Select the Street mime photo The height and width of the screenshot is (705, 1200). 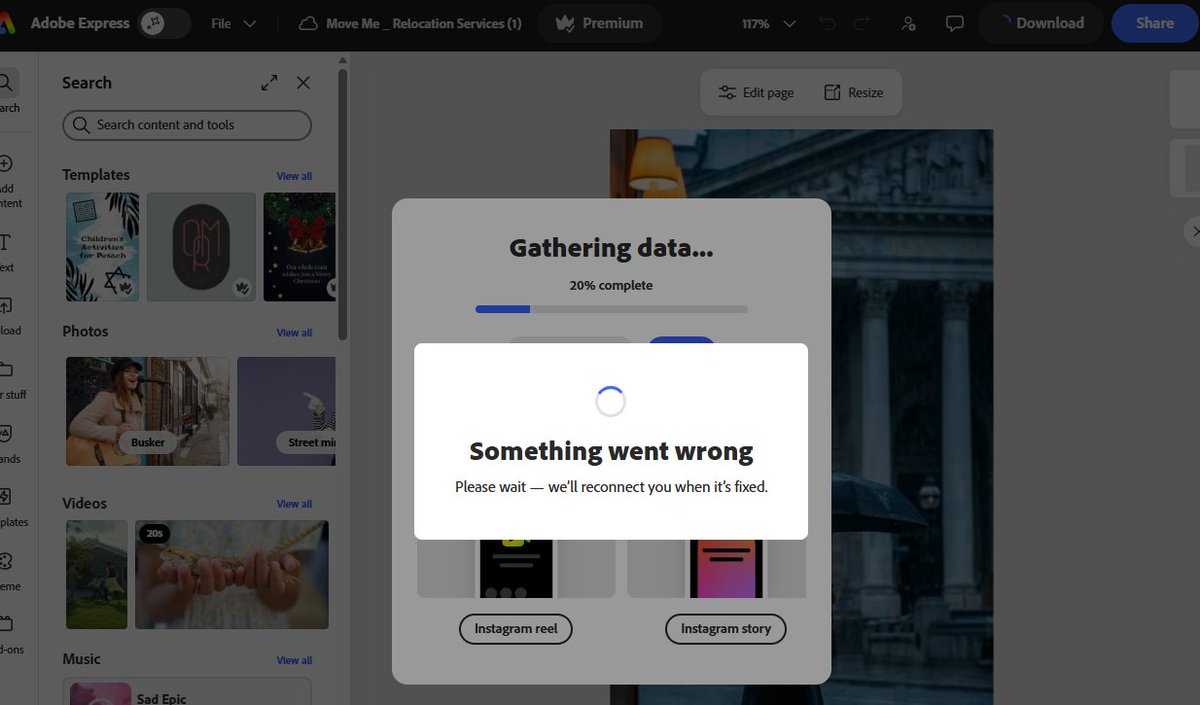[x=286, y=411]
